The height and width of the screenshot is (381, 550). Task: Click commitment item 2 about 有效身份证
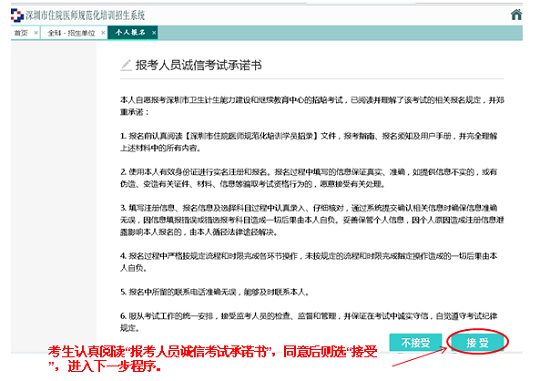coord(309,178)
